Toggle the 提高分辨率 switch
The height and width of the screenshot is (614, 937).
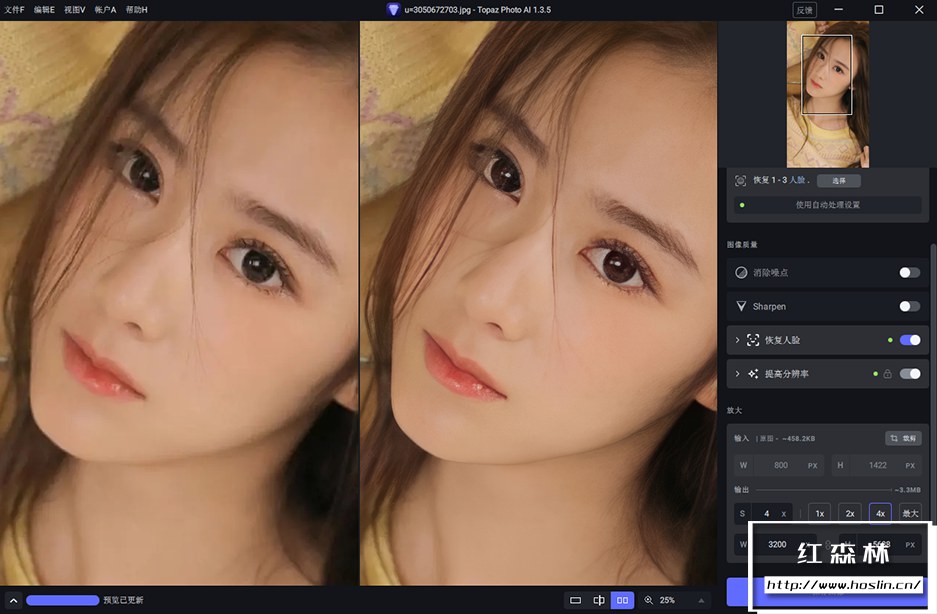point(910,374)
